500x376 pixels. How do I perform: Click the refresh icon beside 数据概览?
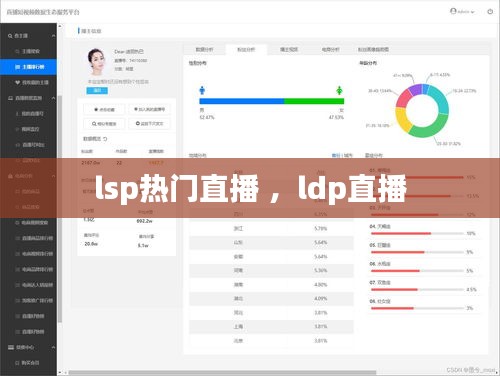click(x=105, y=139)
